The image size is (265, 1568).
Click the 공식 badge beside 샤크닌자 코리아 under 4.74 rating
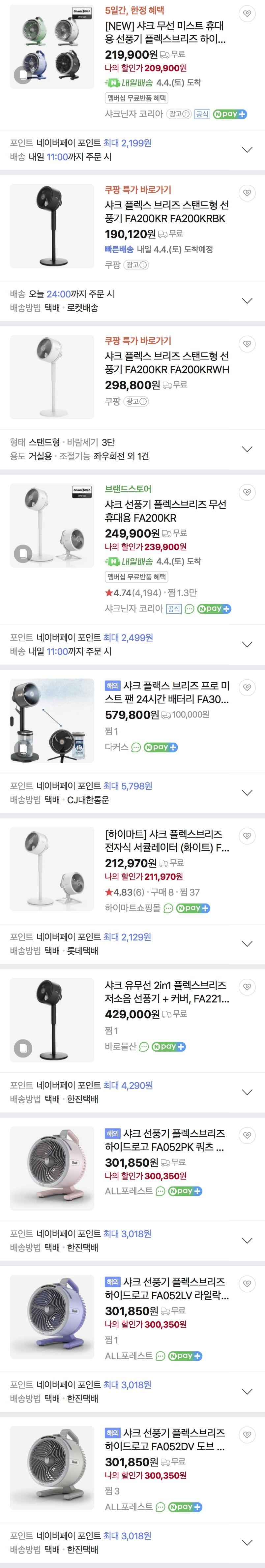174,609
